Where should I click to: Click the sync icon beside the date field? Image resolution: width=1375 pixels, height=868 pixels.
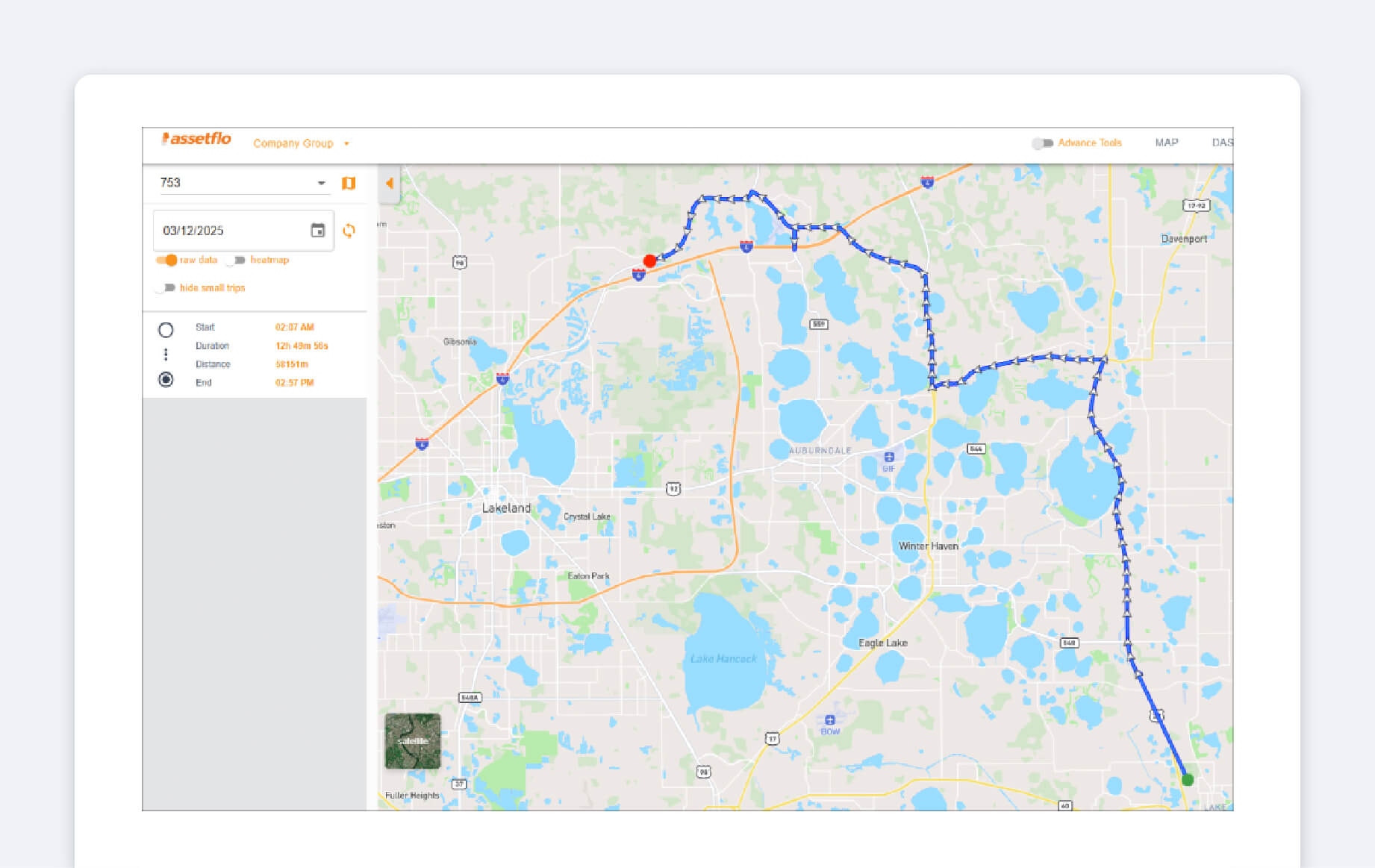point(349,231)
